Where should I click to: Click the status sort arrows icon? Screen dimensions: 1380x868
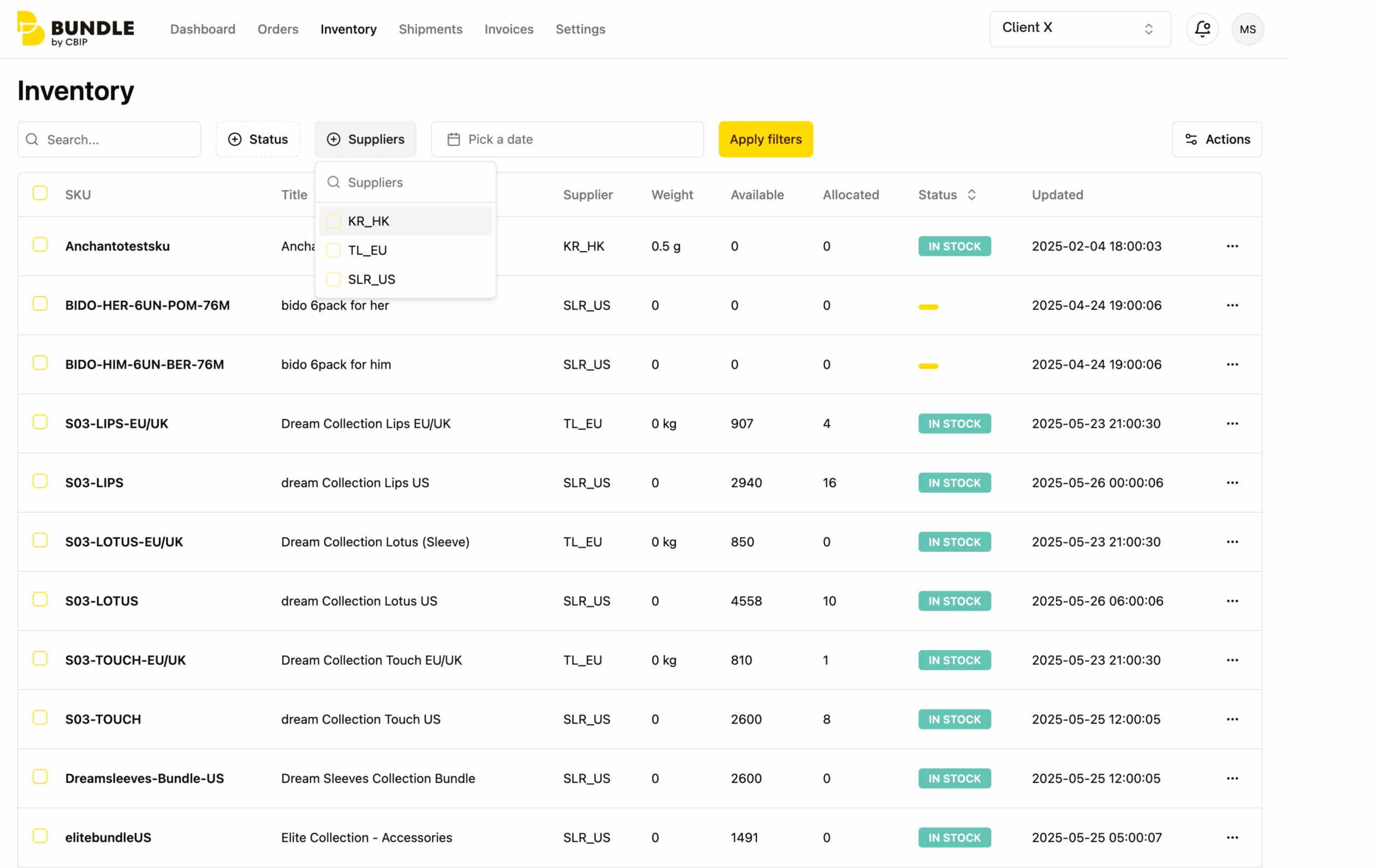pyautogui.click(x=971, y=194)
